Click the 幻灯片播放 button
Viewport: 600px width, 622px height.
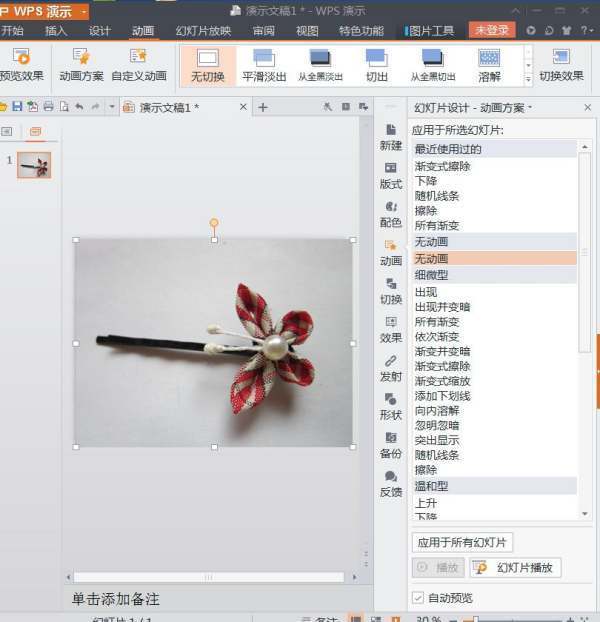pyautogui.click(x=515, y=568)
